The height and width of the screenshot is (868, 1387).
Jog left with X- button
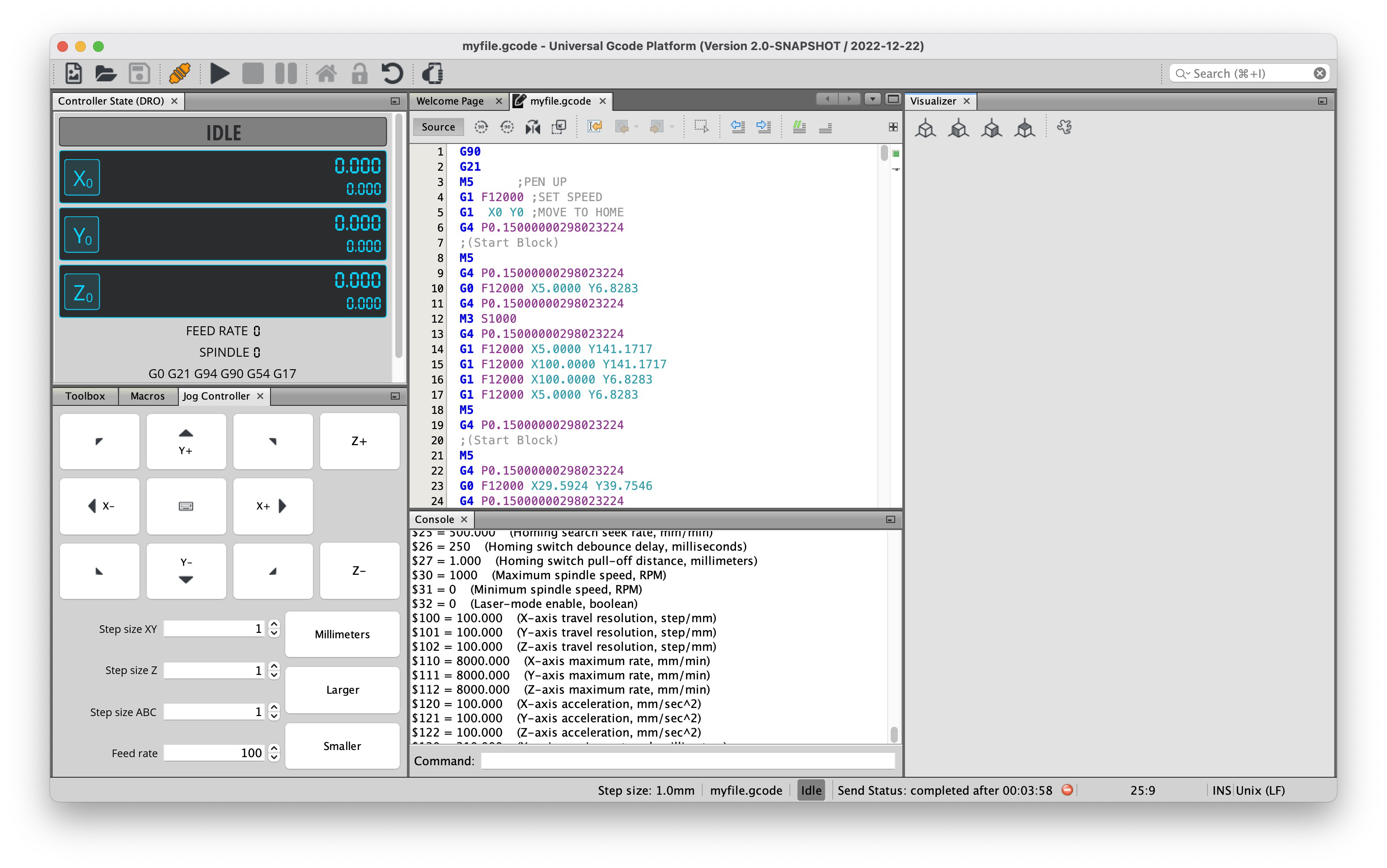(x=99, y=506)
